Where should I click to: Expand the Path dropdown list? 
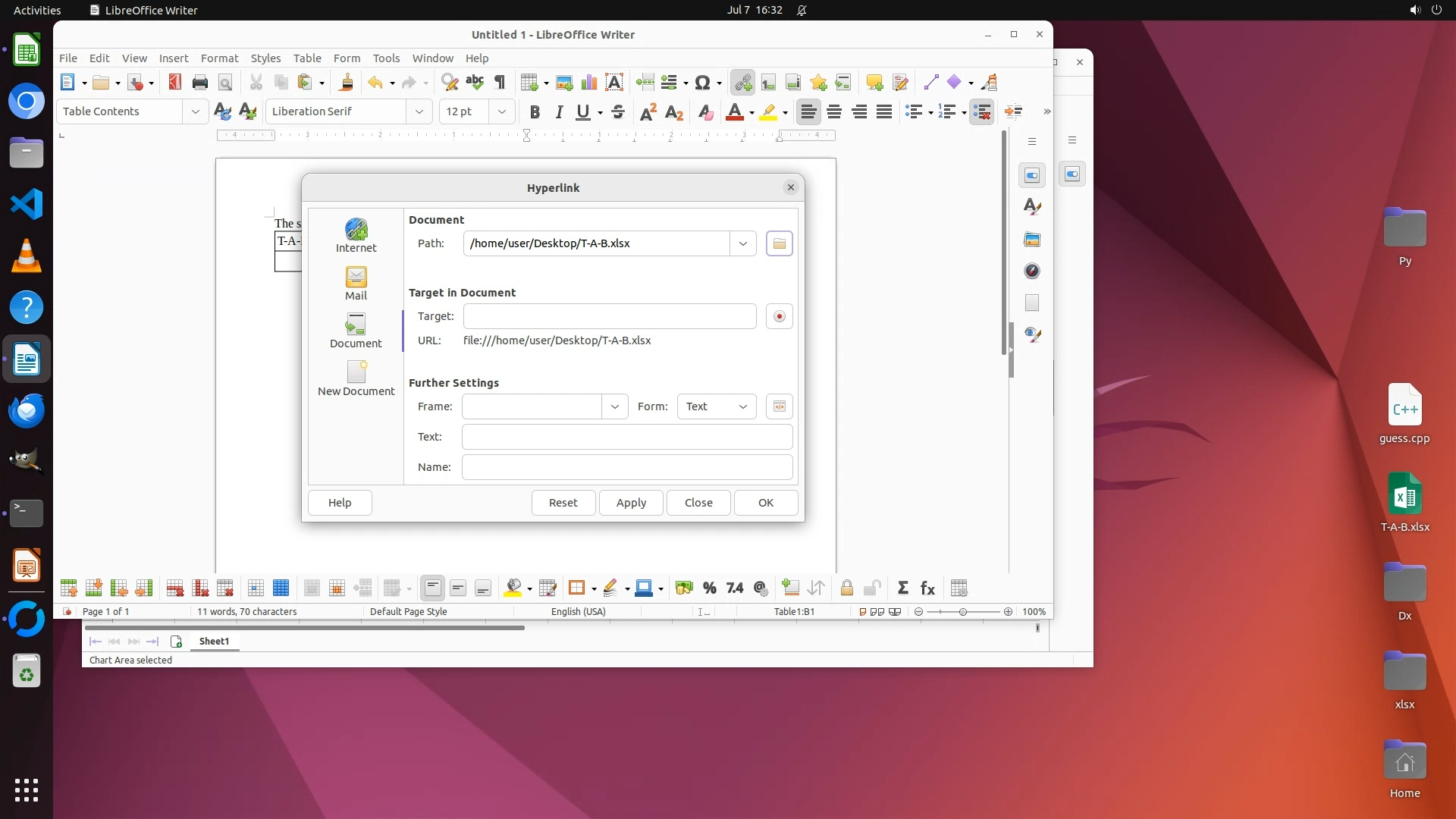pyautogui.click(x=742, y=243)
